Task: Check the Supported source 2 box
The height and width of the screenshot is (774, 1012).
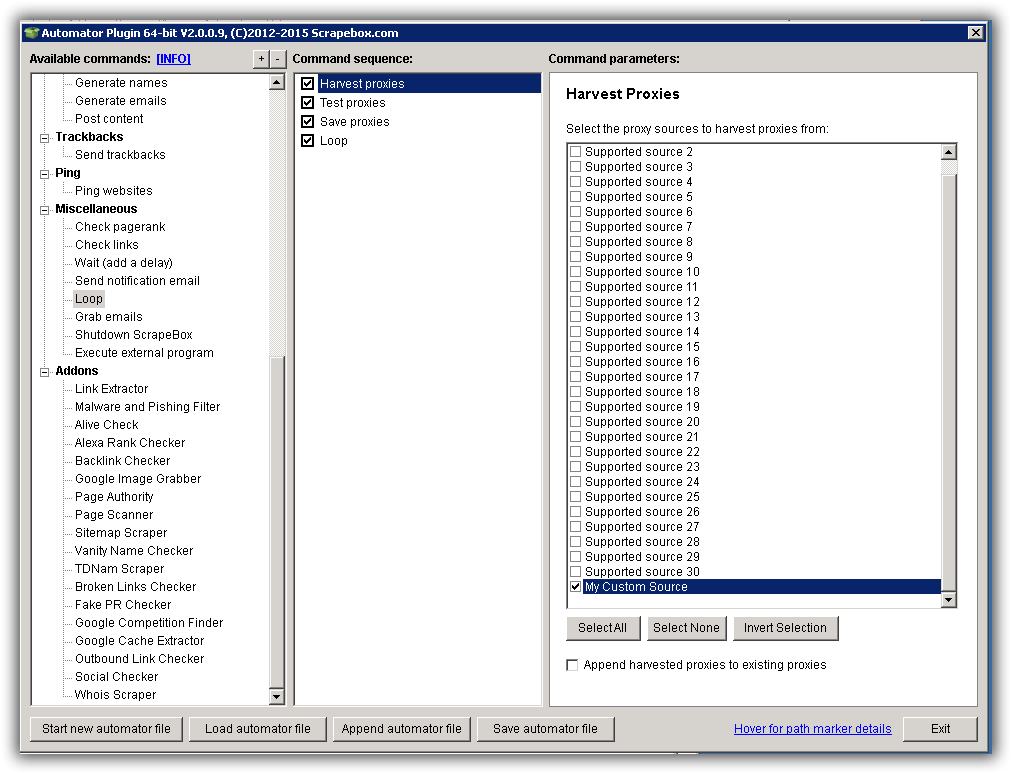Action: click(x=576, y=152)
